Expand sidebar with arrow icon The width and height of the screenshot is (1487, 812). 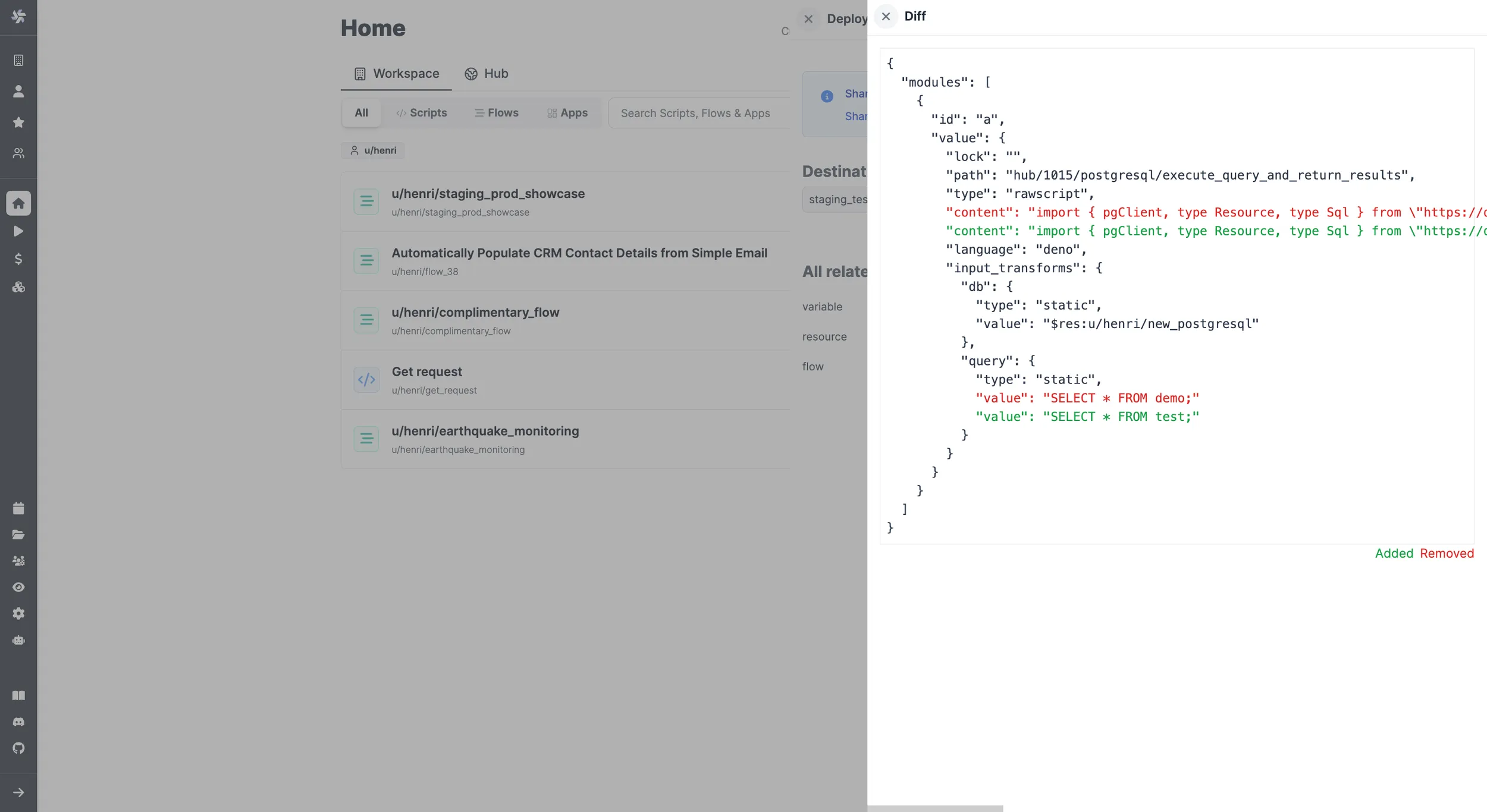point(18,793)
